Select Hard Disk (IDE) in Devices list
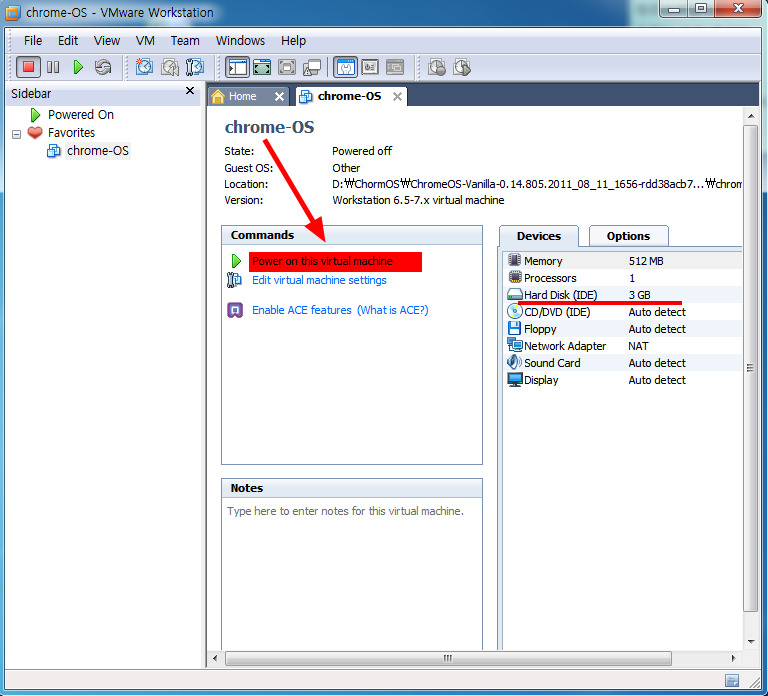This screenshot has height=696, width=768. 560,295
